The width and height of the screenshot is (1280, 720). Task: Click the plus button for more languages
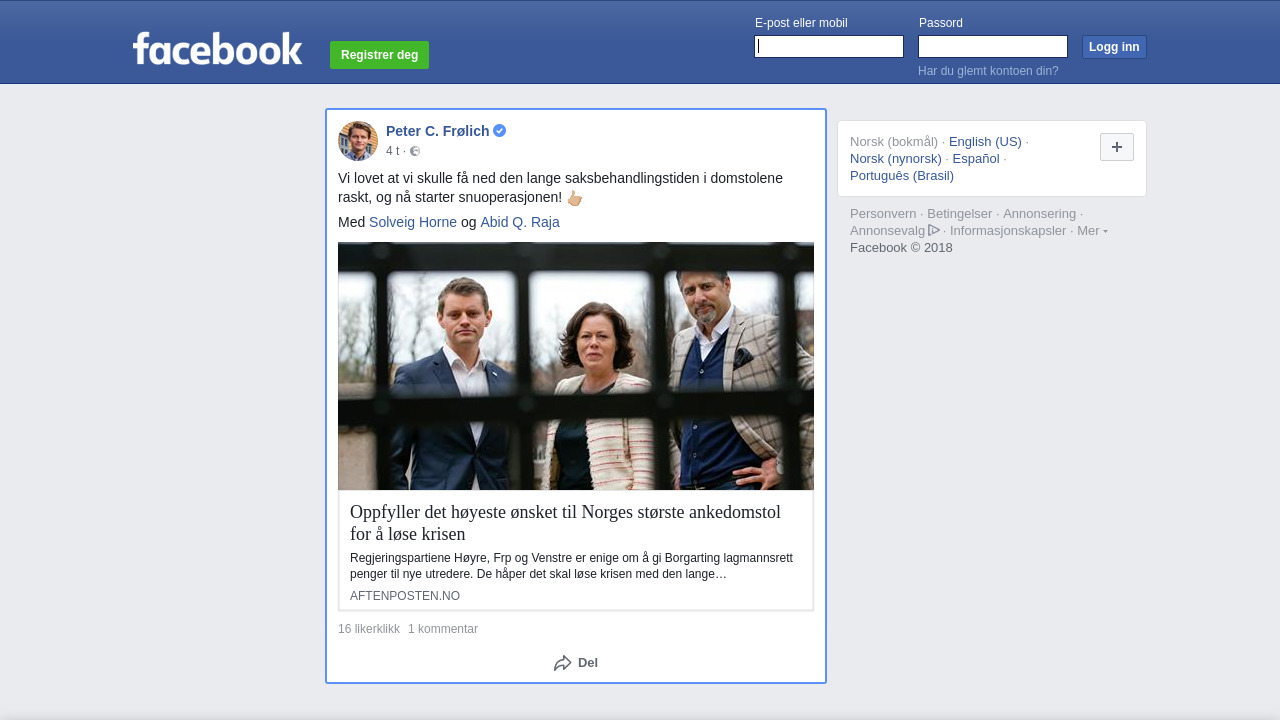1116,147
